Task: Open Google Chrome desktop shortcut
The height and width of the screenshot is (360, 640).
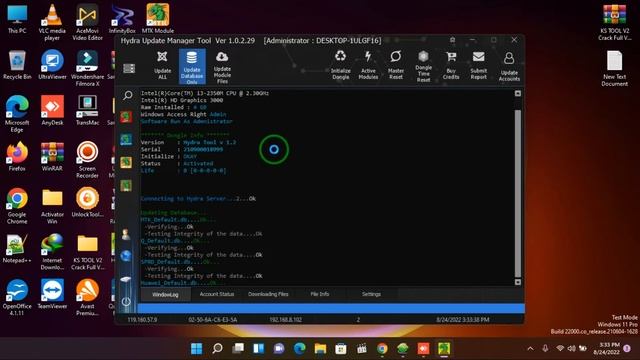Action: point(17,206)
